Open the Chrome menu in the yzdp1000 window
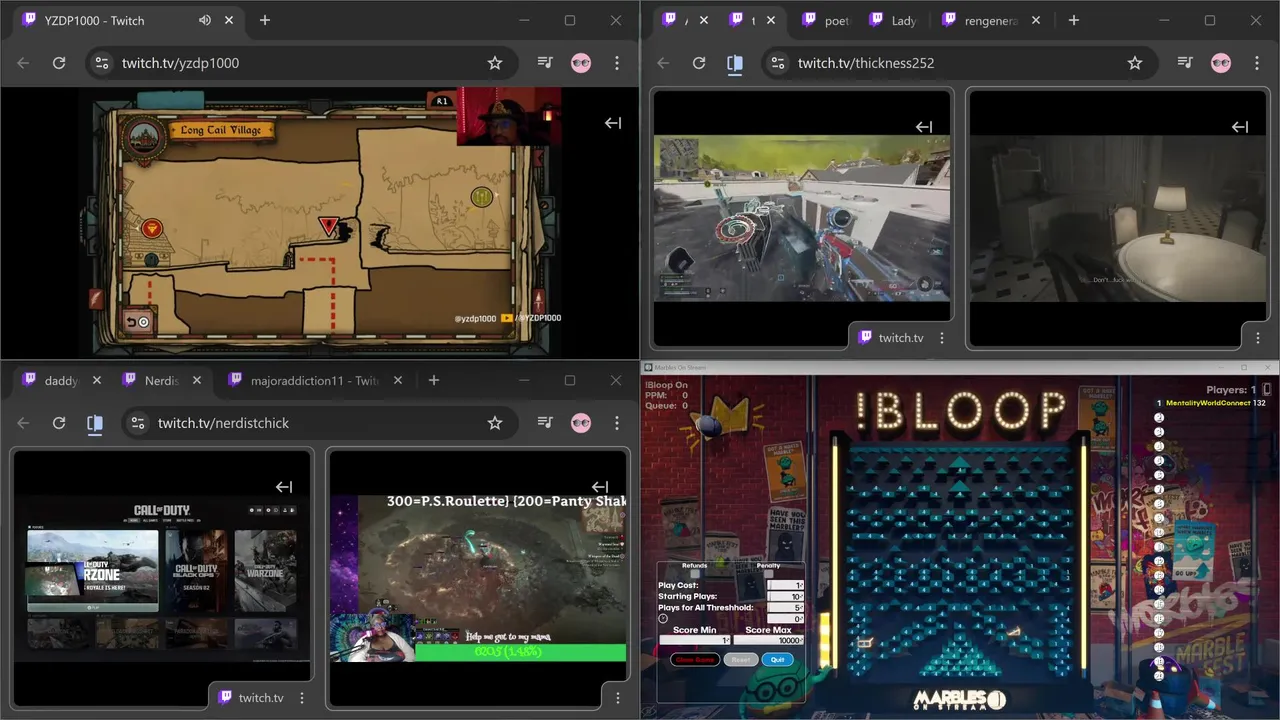 coord(617,63)
